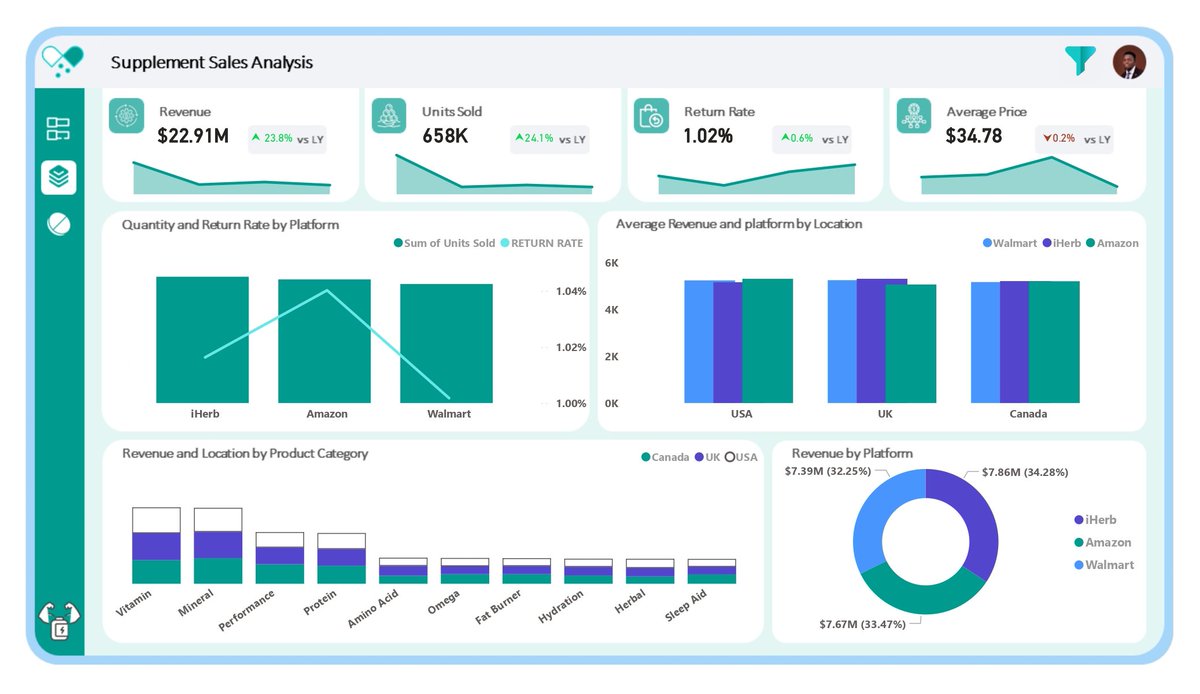
Task: Click the $7.39M (32.25%) donut label
Action: (827, 470)
